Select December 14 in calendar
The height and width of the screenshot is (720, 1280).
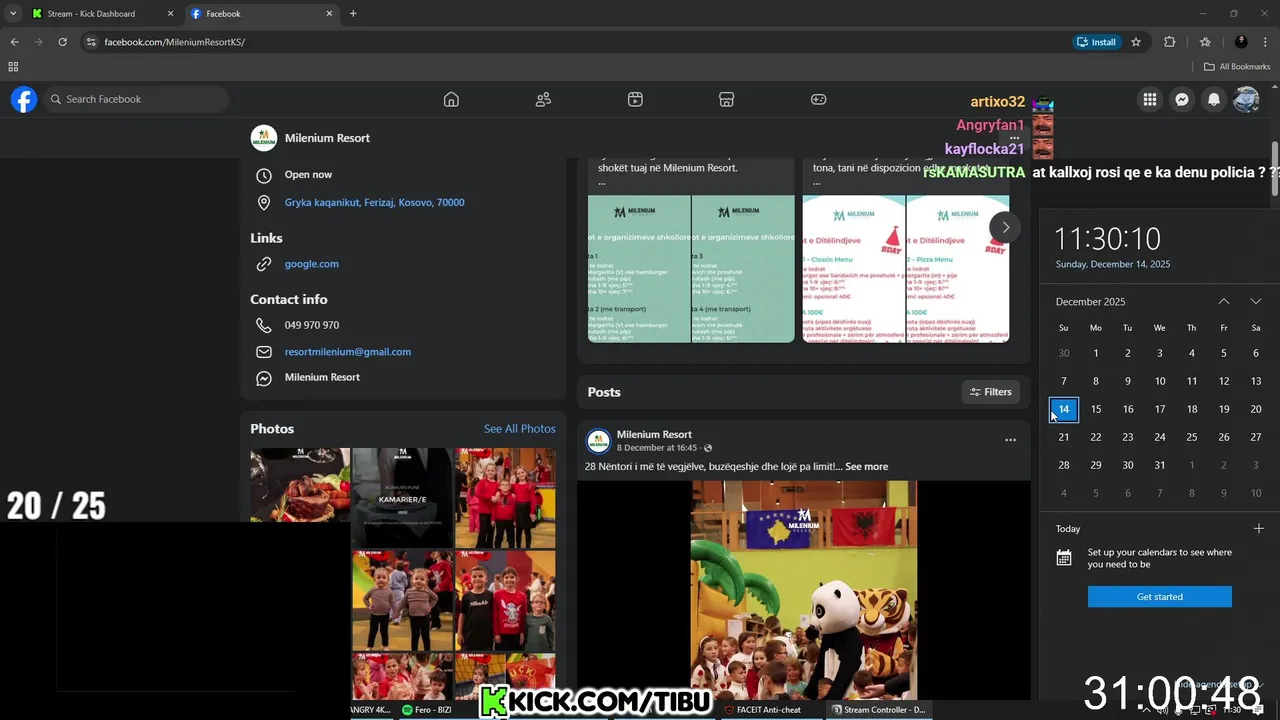click(1064, 409)
